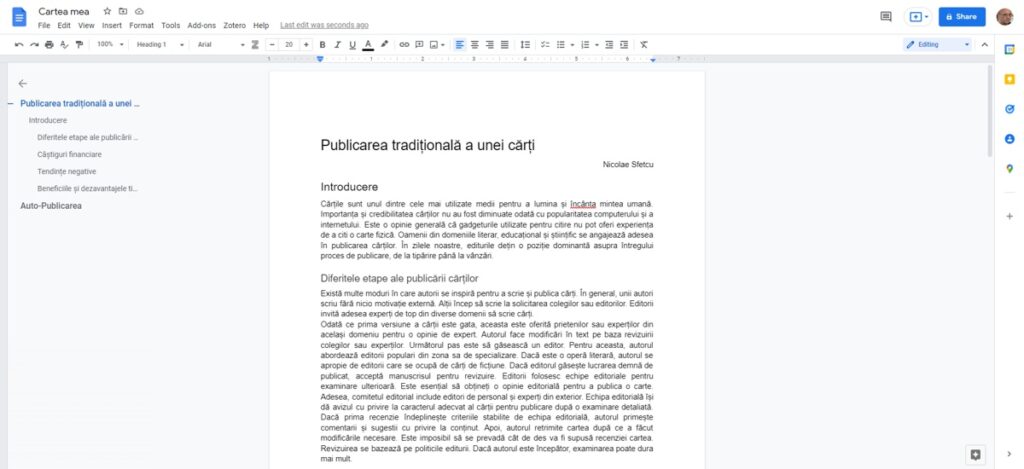
Task: Jump to Introducere in the outline
Action: tap(48, 120)
